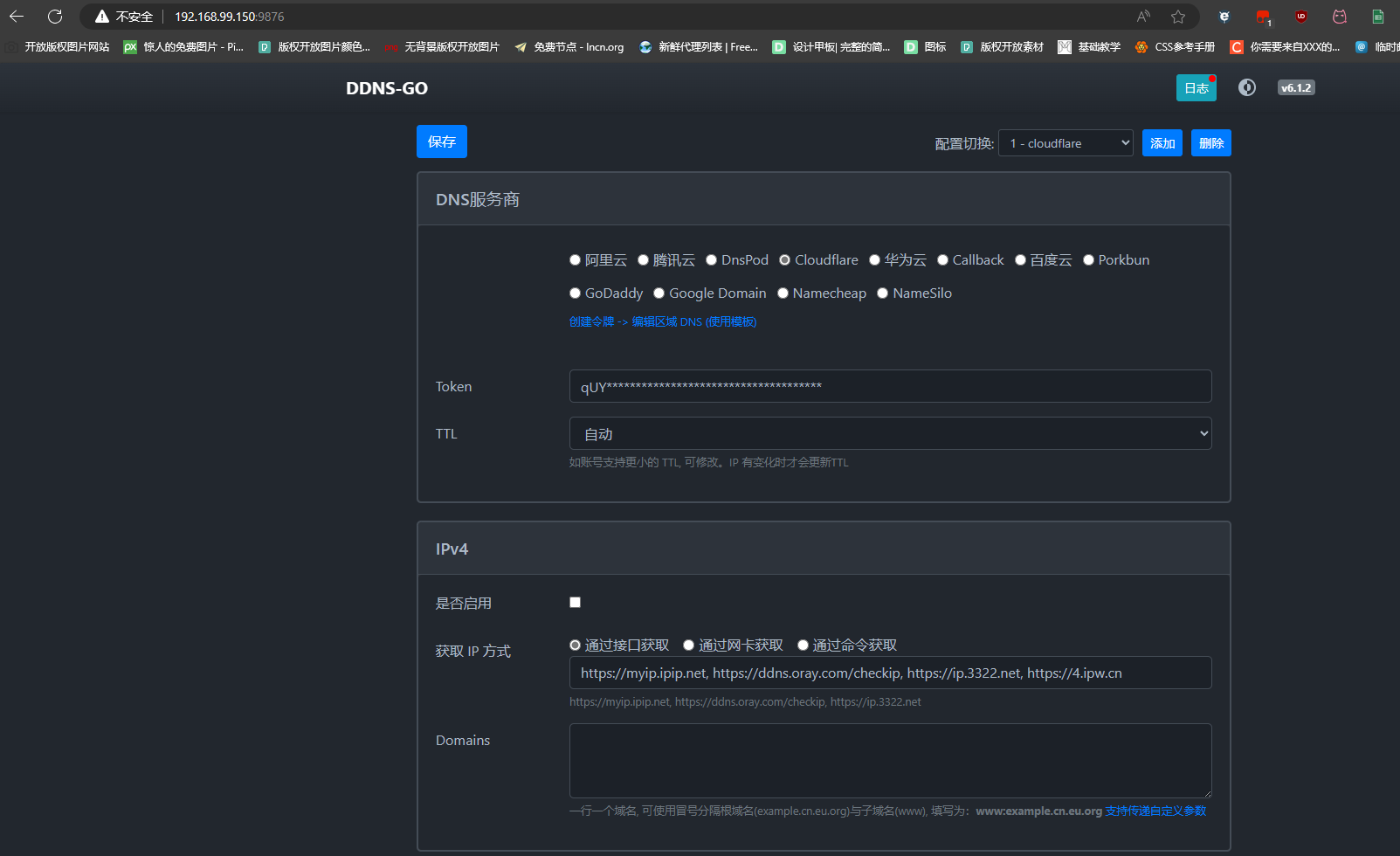The height and width of the screenshot is (856, 1400).
Task: Open the green spreadsheet extension icon
Action: [1378, 16]
